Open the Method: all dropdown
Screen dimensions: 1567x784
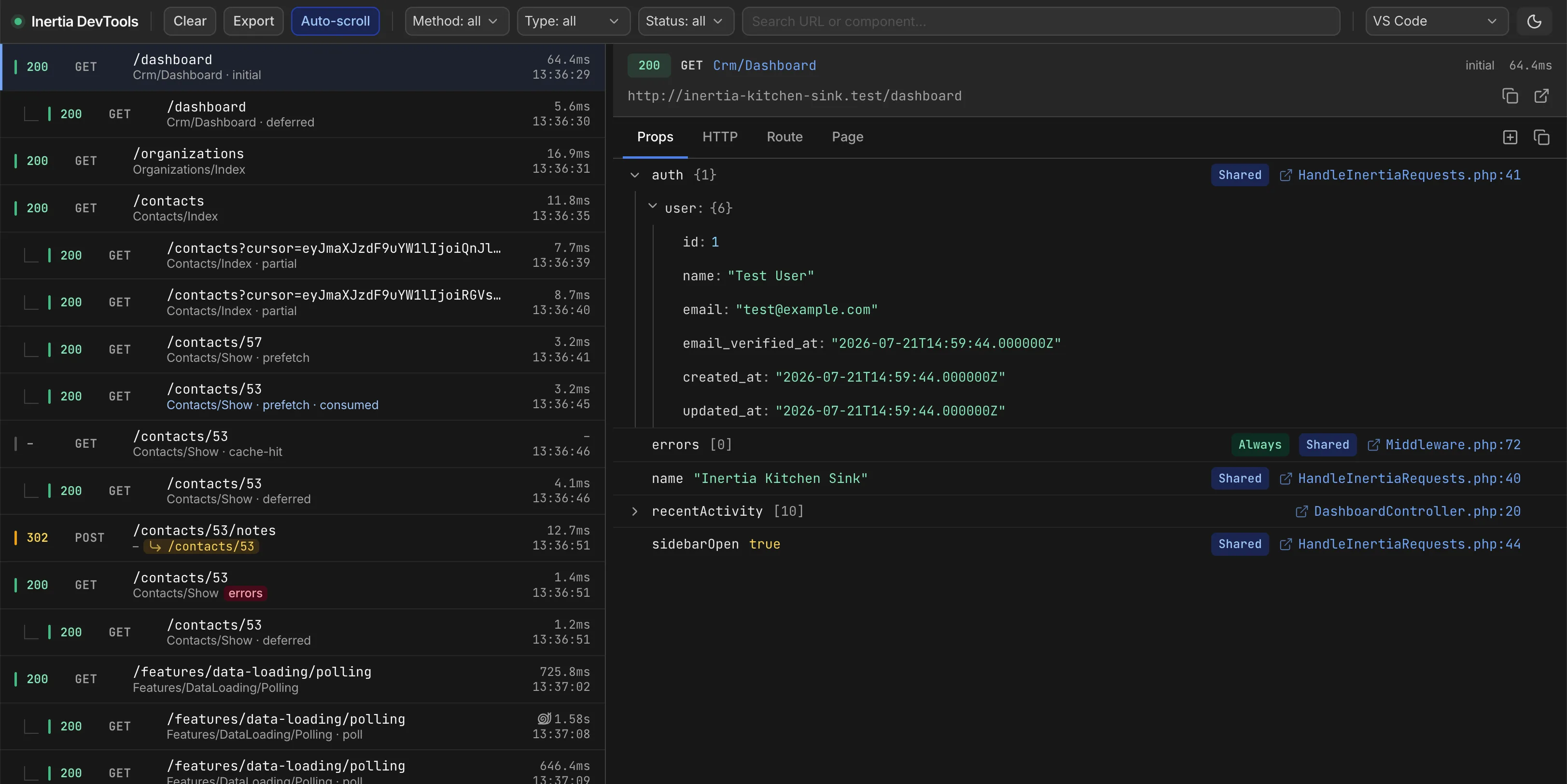pyautogui.click(x=457, y=21)
